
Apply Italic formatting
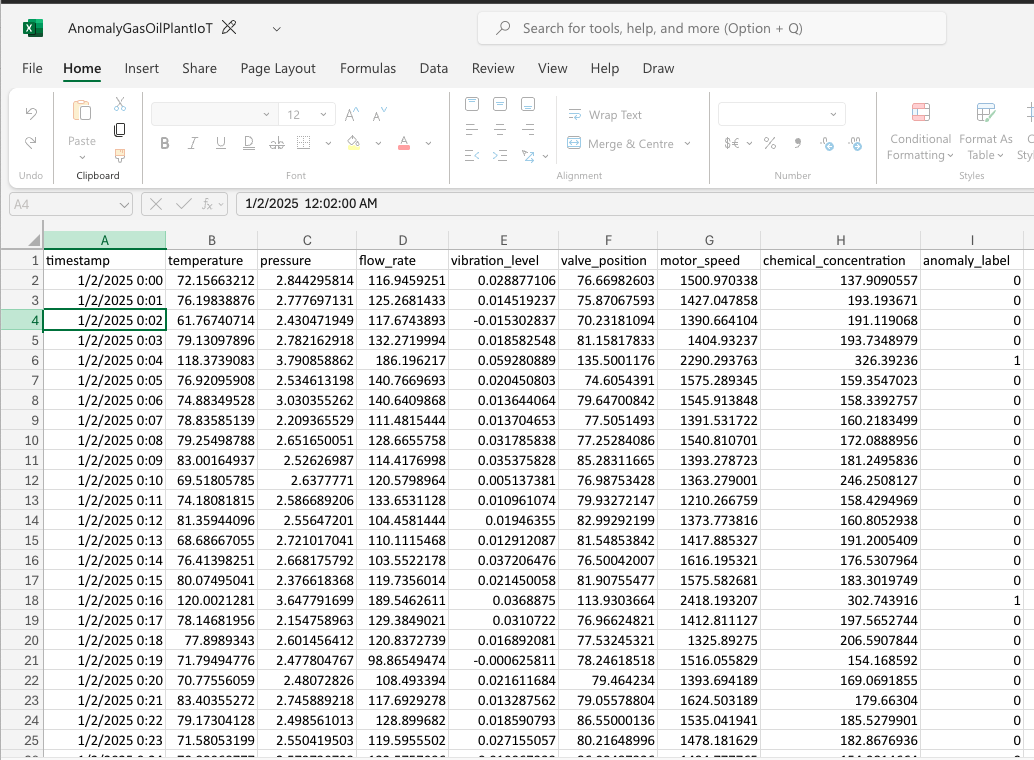click(x=192, y=143)
